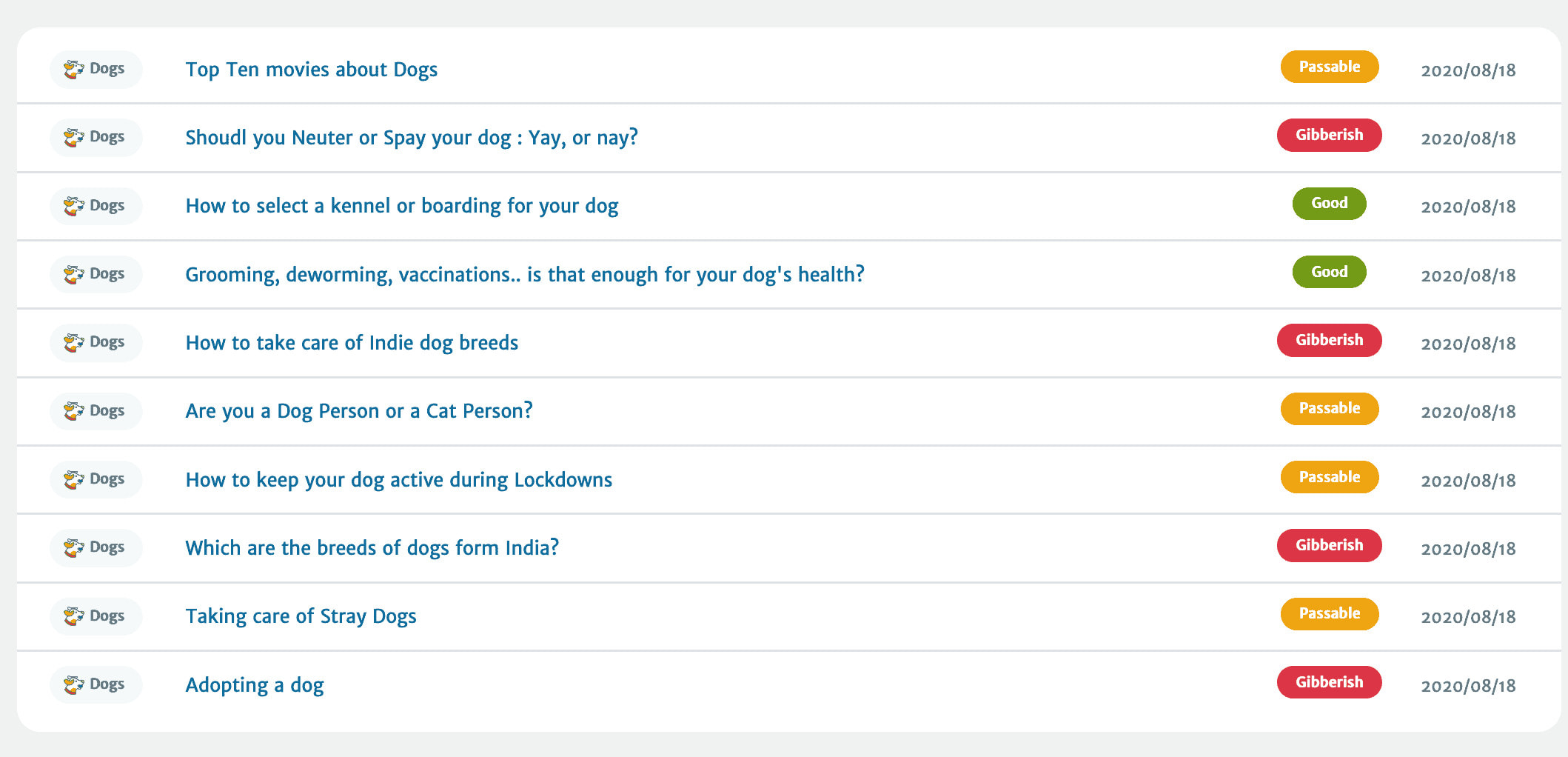1568x757 pixels.
Task: Click the Dogs icon beside Taking care of Stray Dogs
Action: [x=74, y=616]
